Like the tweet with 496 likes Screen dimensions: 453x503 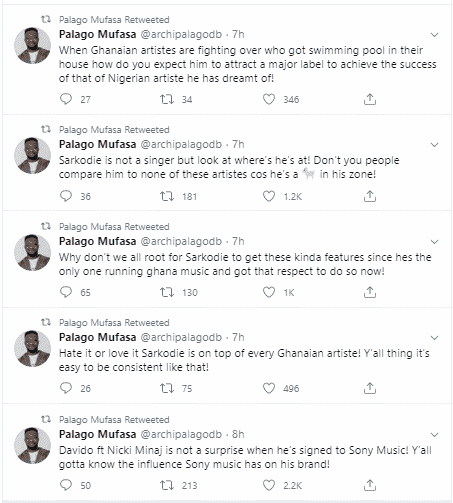pos(269,388)
